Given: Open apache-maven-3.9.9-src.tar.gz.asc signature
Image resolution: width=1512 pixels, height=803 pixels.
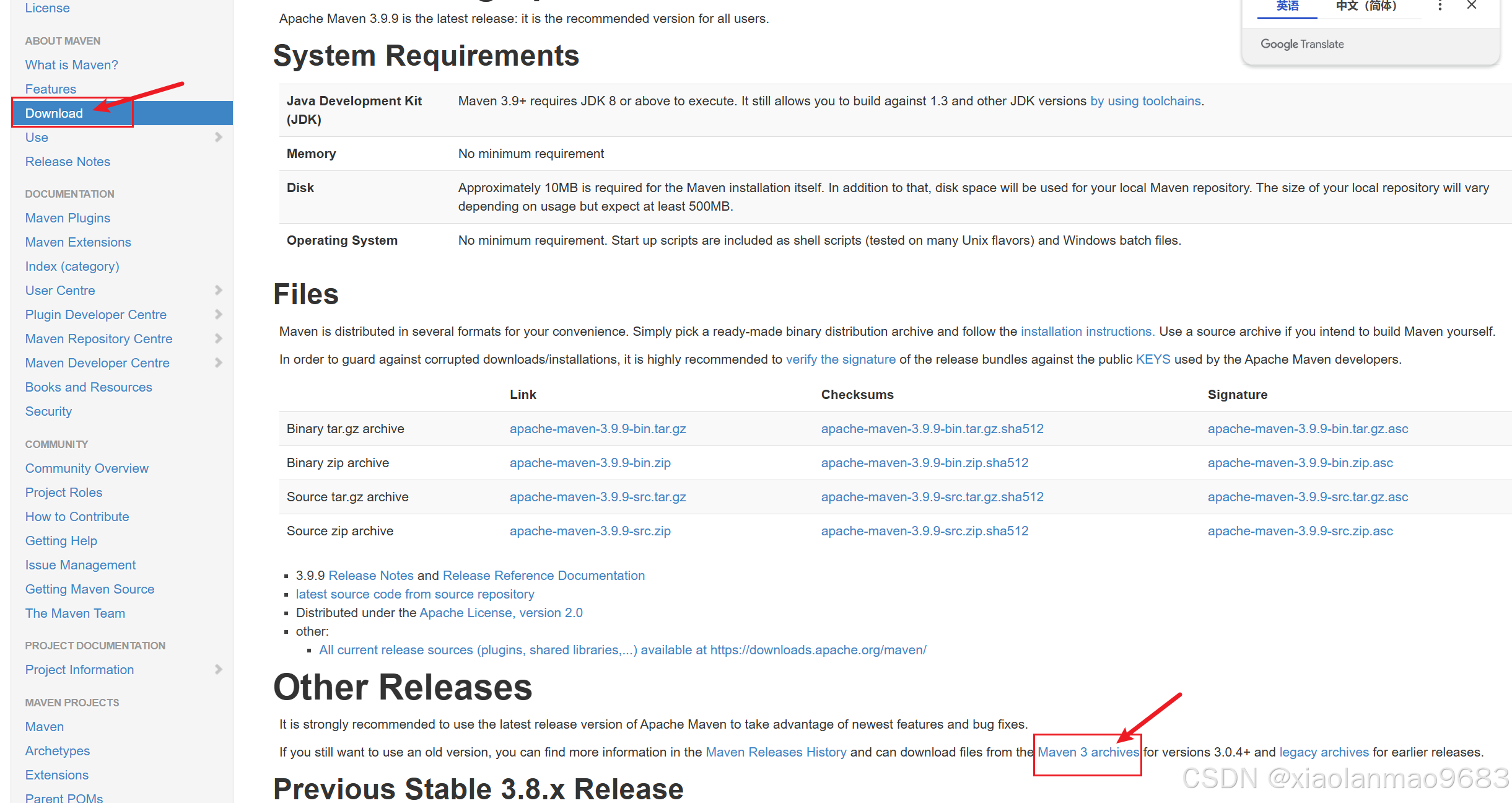Looking at the screenshot, I should 1308,497.
